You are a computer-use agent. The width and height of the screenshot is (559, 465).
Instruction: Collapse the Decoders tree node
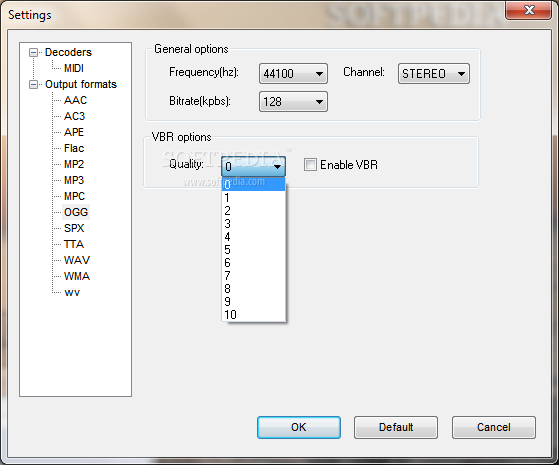click(33, 53)
